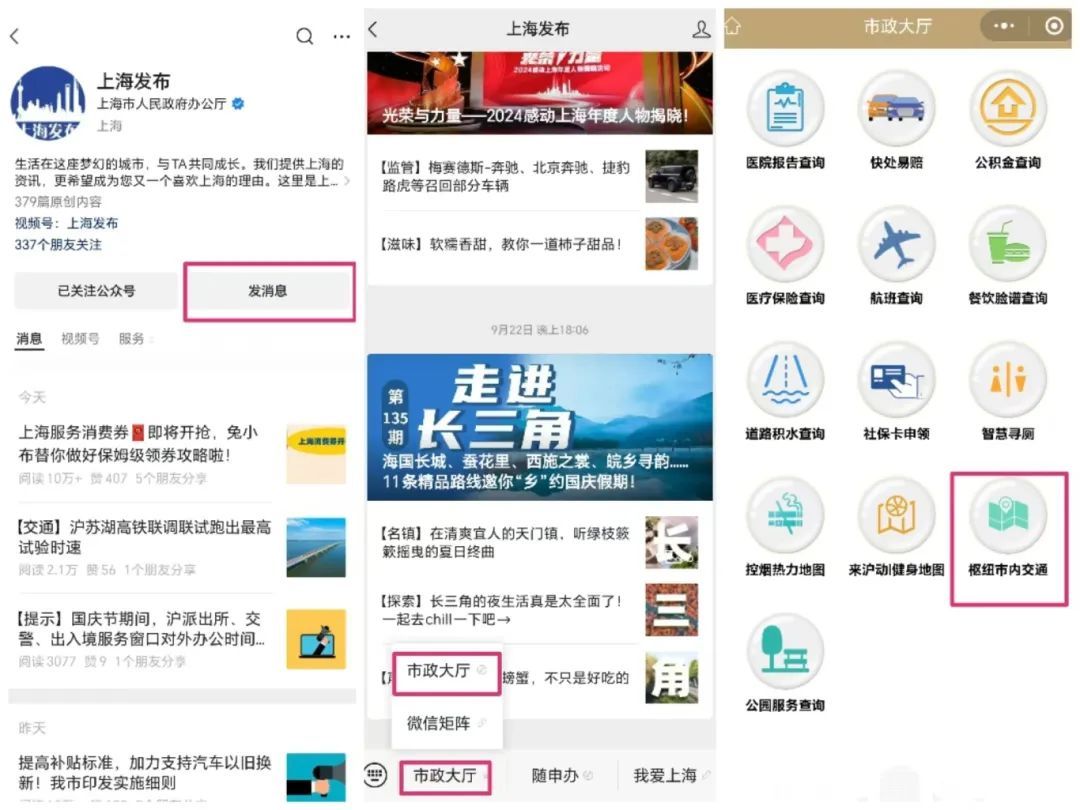Go to home in 市政大厅 mini program
Screen dimensions: 1080x810
click(x=734, y=26)
